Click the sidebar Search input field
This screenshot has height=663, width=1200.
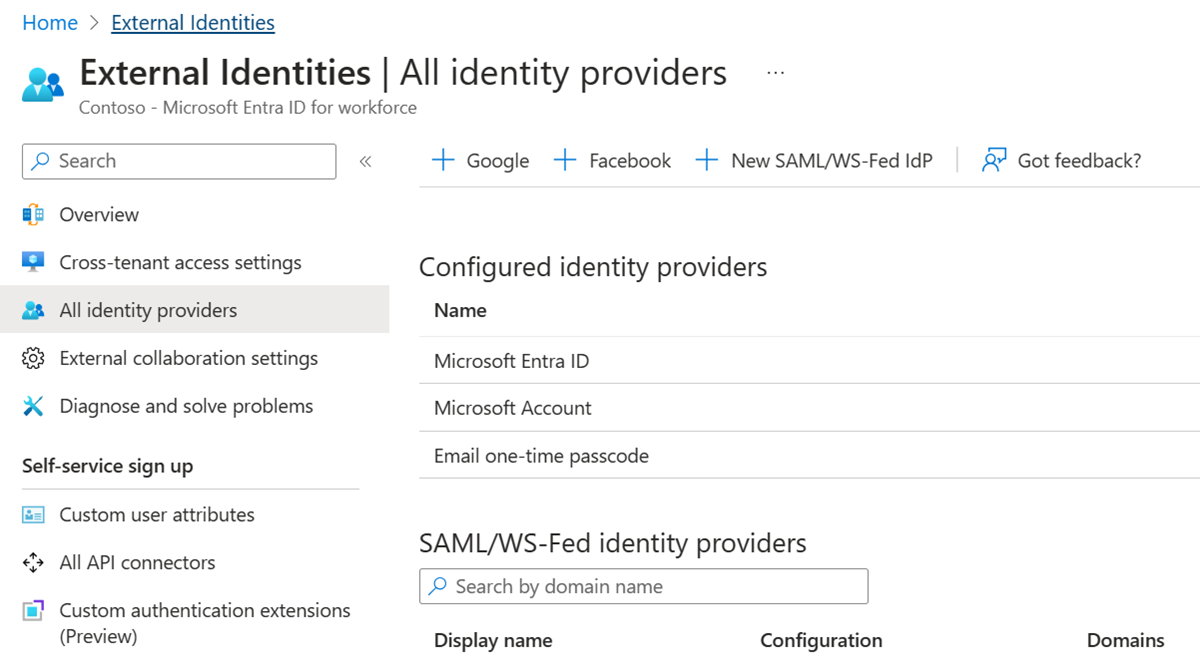tap(178, 161)
